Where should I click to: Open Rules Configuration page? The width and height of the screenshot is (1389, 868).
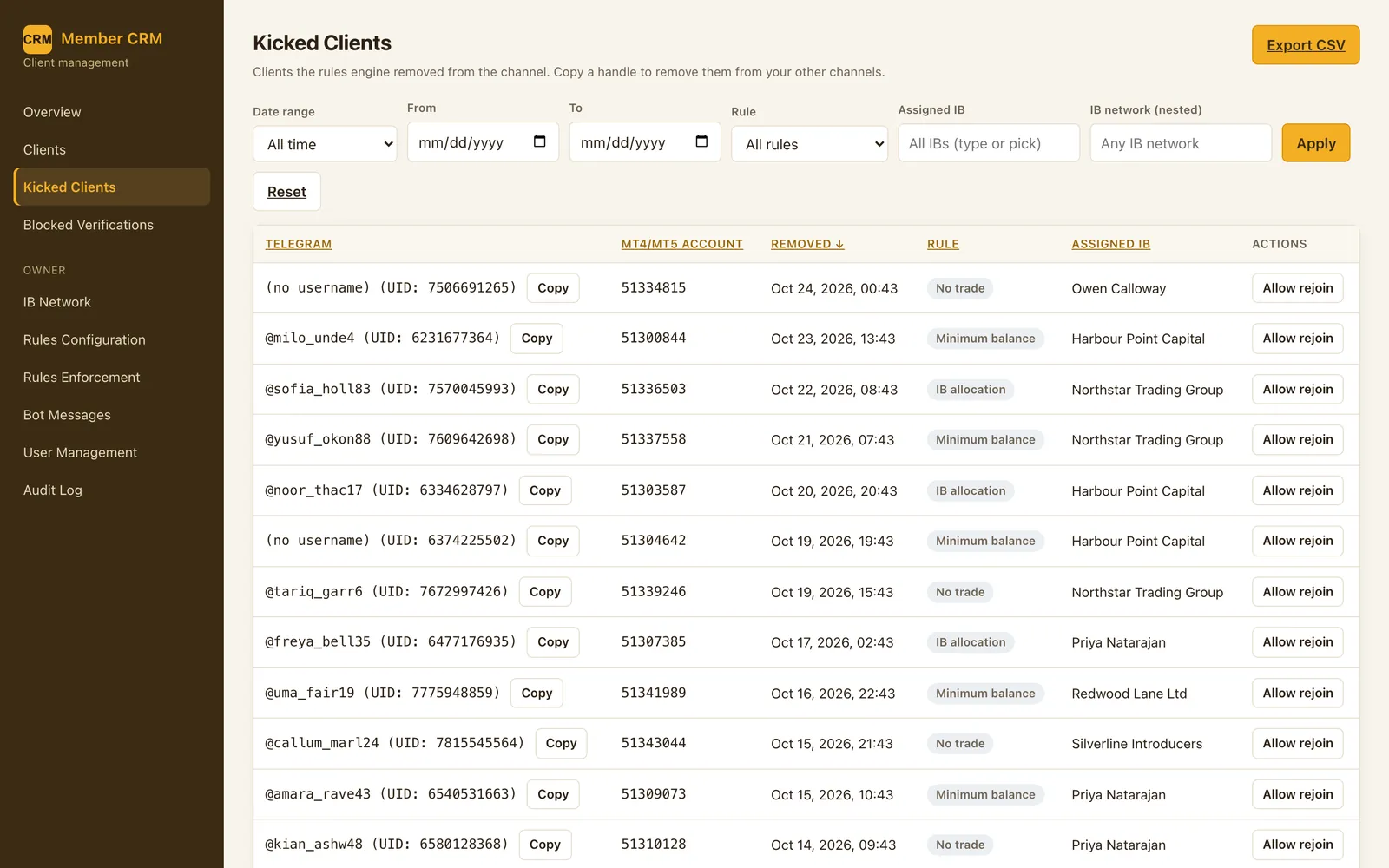pos(112,339)
